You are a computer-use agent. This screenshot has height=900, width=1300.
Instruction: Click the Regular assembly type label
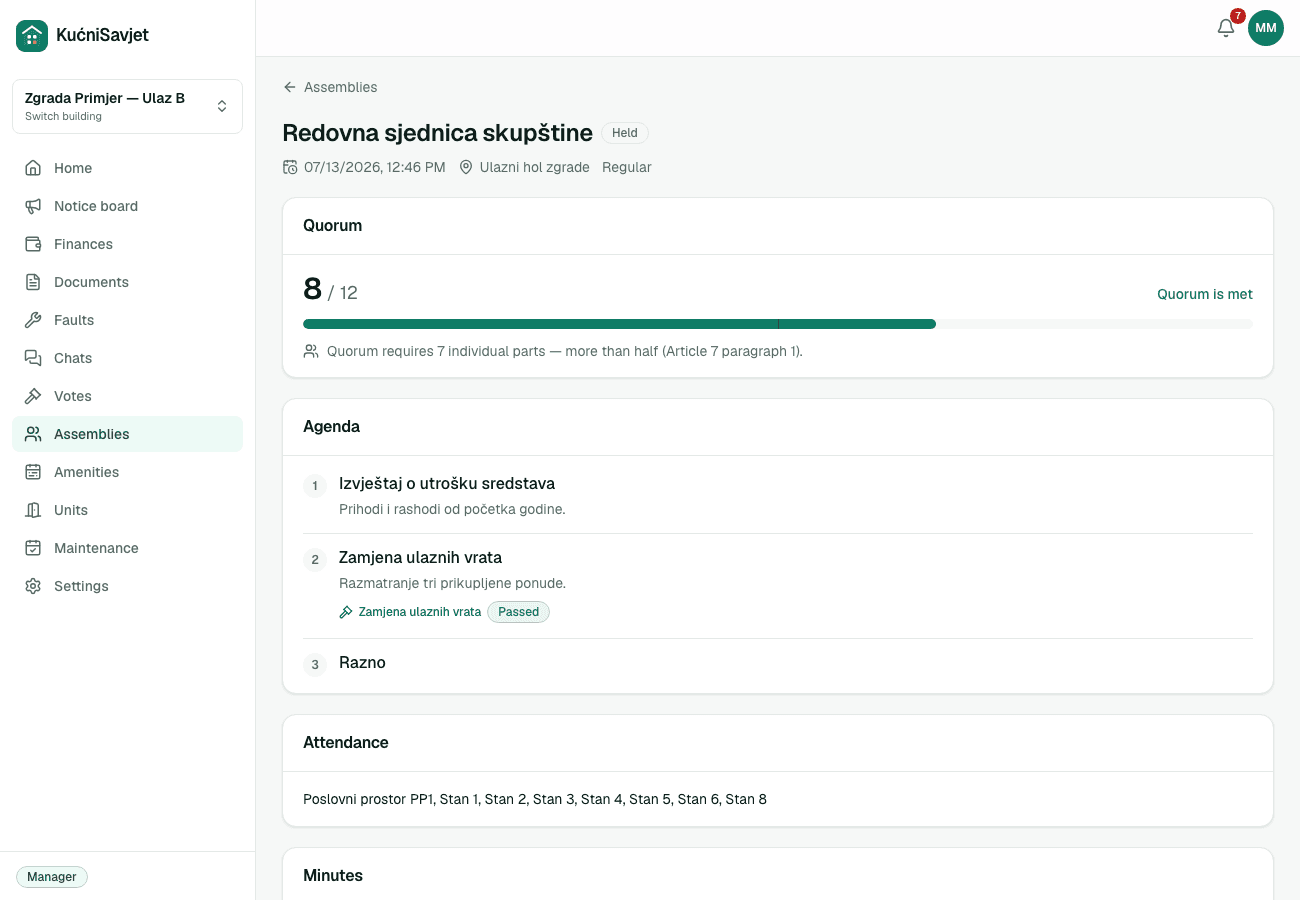point(627,167)
